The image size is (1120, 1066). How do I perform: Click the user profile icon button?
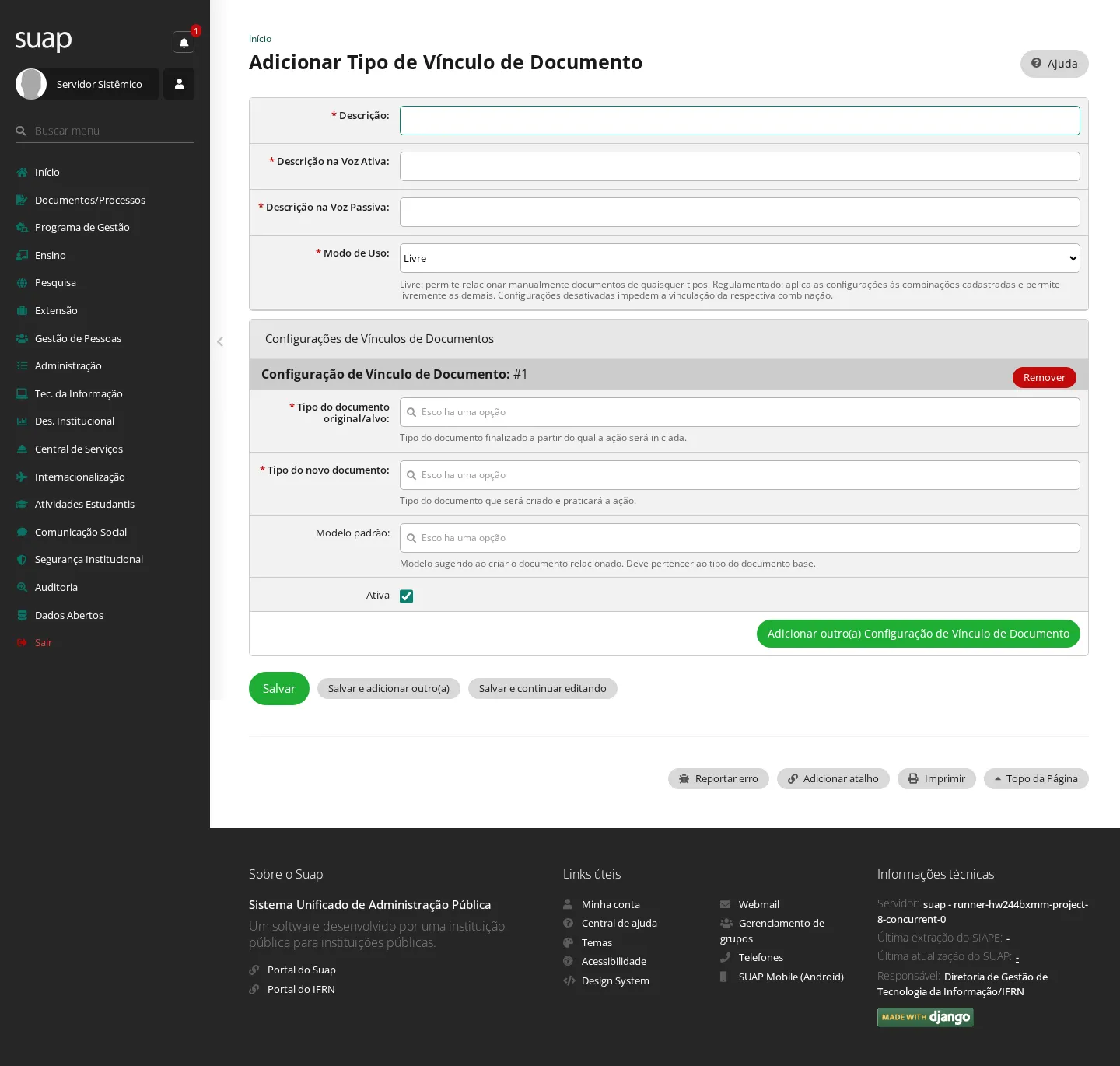pyautogui.click(x=179, y=84)
